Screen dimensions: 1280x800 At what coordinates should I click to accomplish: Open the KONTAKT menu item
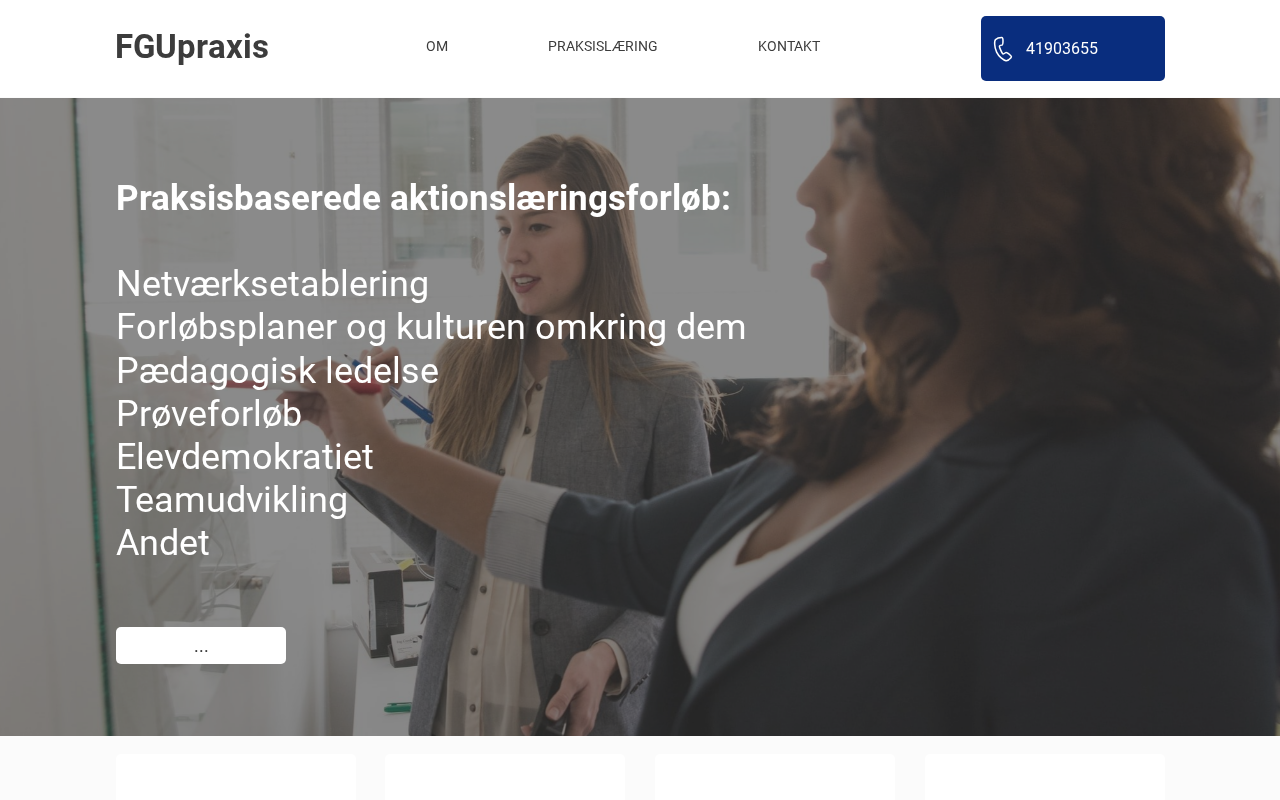click(789, 46)
